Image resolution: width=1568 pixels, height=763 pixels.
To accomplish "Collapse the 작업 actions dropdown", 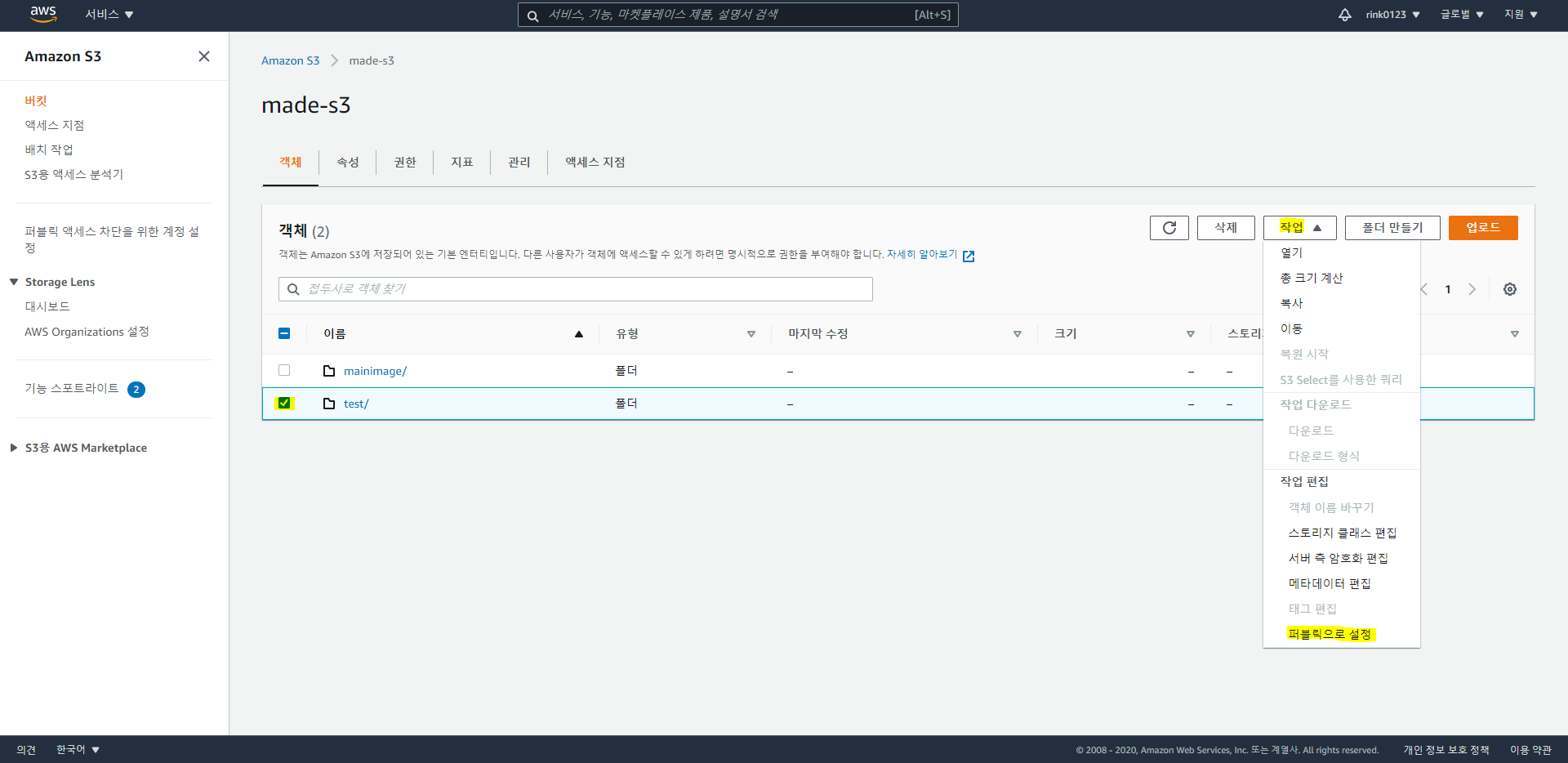I will [1300, 228].
